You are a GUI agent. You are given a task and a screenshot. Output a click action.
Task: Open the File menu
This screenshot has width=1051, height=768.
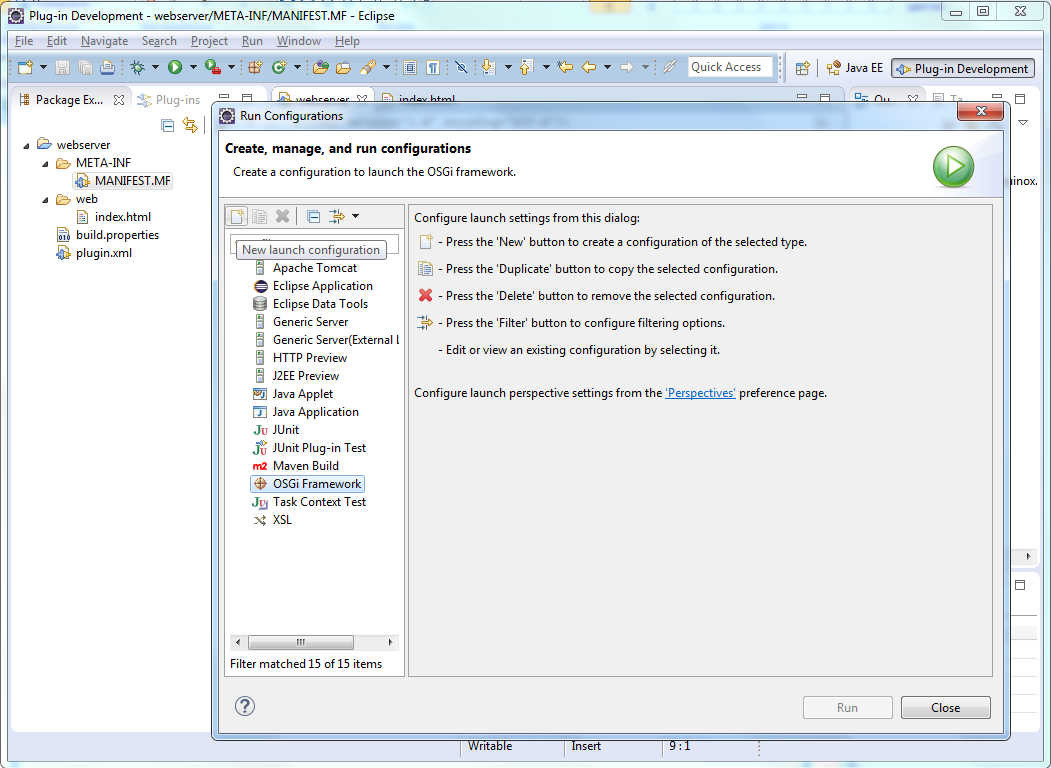[x=23, y=41]
